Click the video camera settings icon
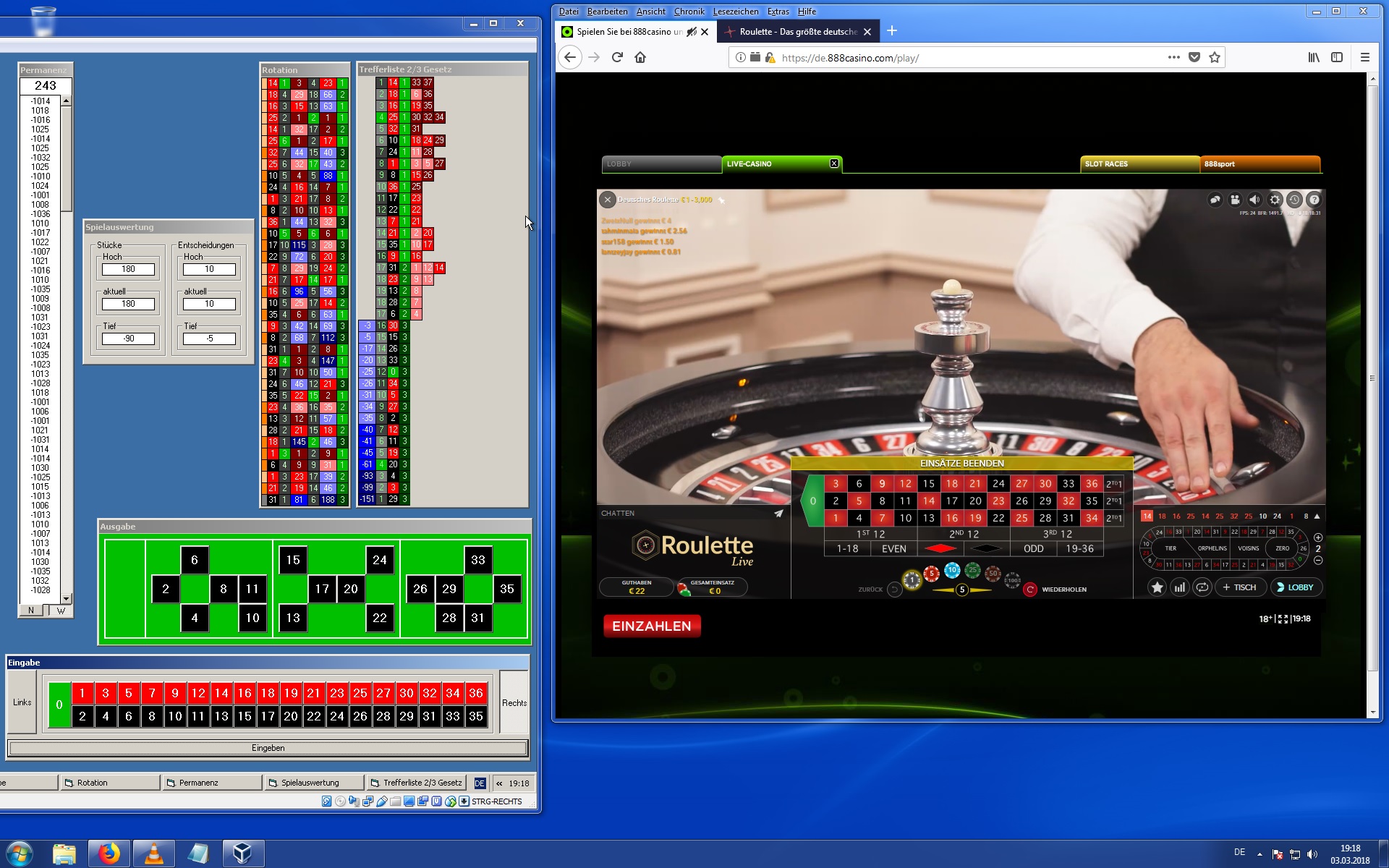Viewport: 1389px width, 868px height. (x=1235, y=200)
